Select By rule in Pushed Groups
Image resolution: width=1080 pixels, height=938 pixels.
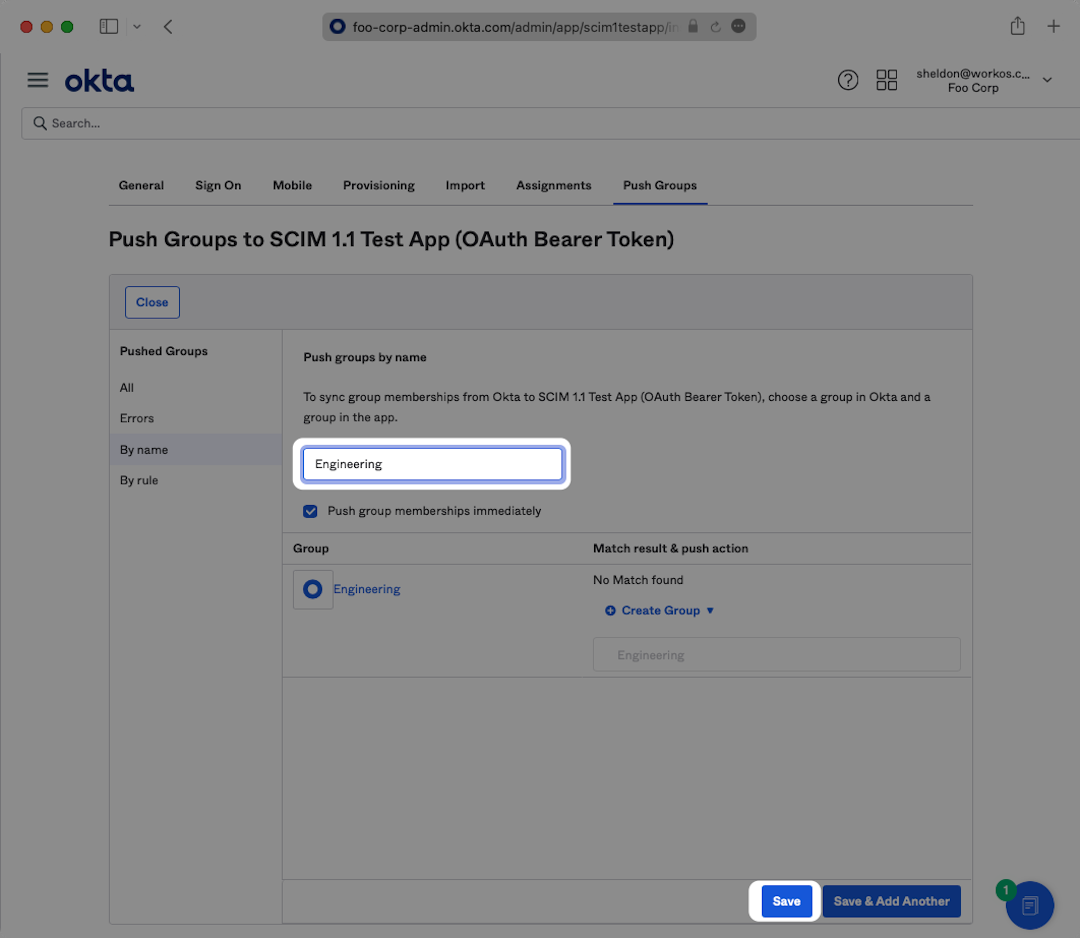pyautogui.click(x=139, y=480)
